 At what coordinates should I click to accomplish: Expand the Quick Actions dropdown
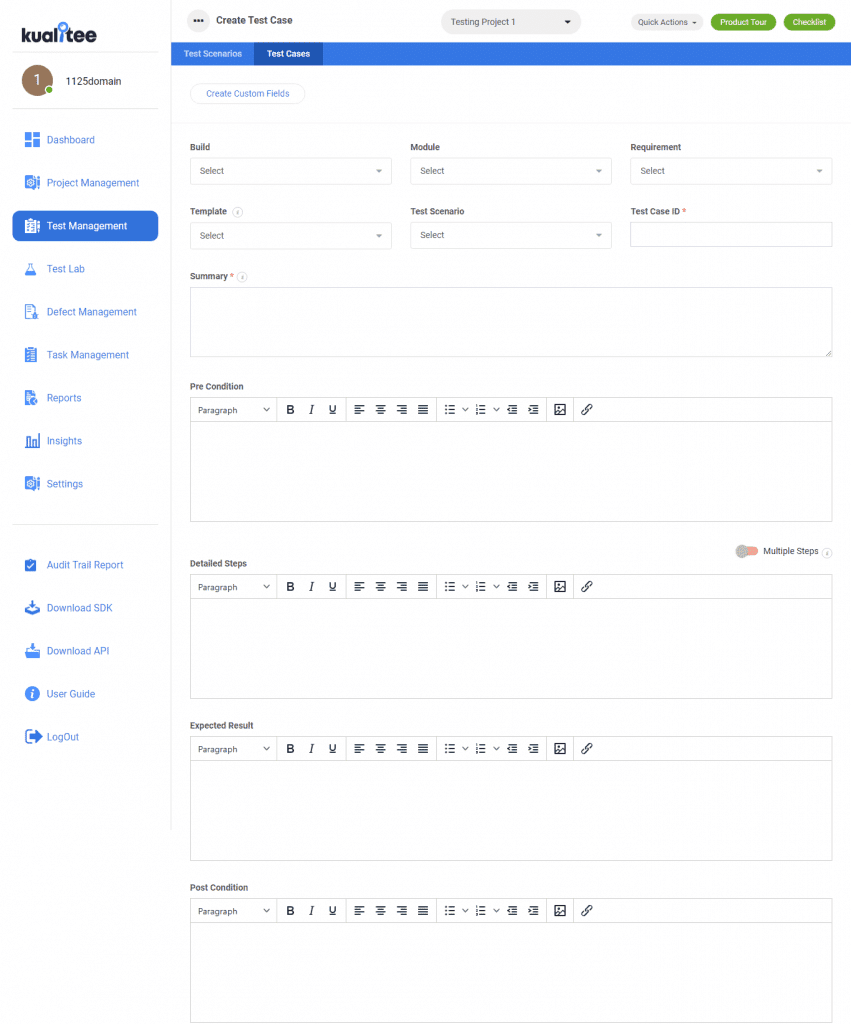(x=667, y=22)
